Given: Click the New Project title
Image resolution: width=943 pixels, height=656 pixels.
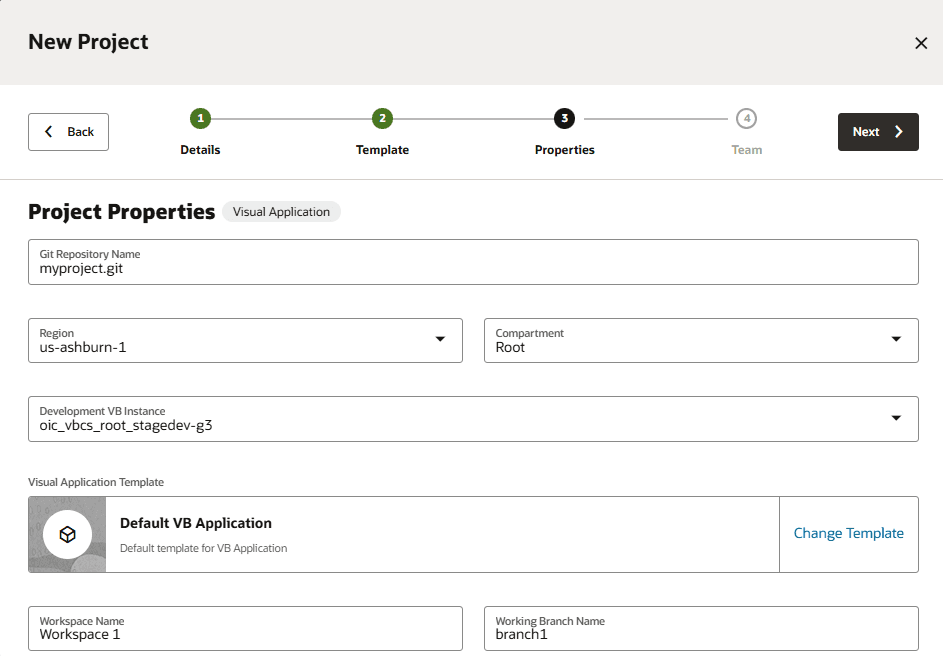Looking at the screenshot, I should tap(88, 42).
